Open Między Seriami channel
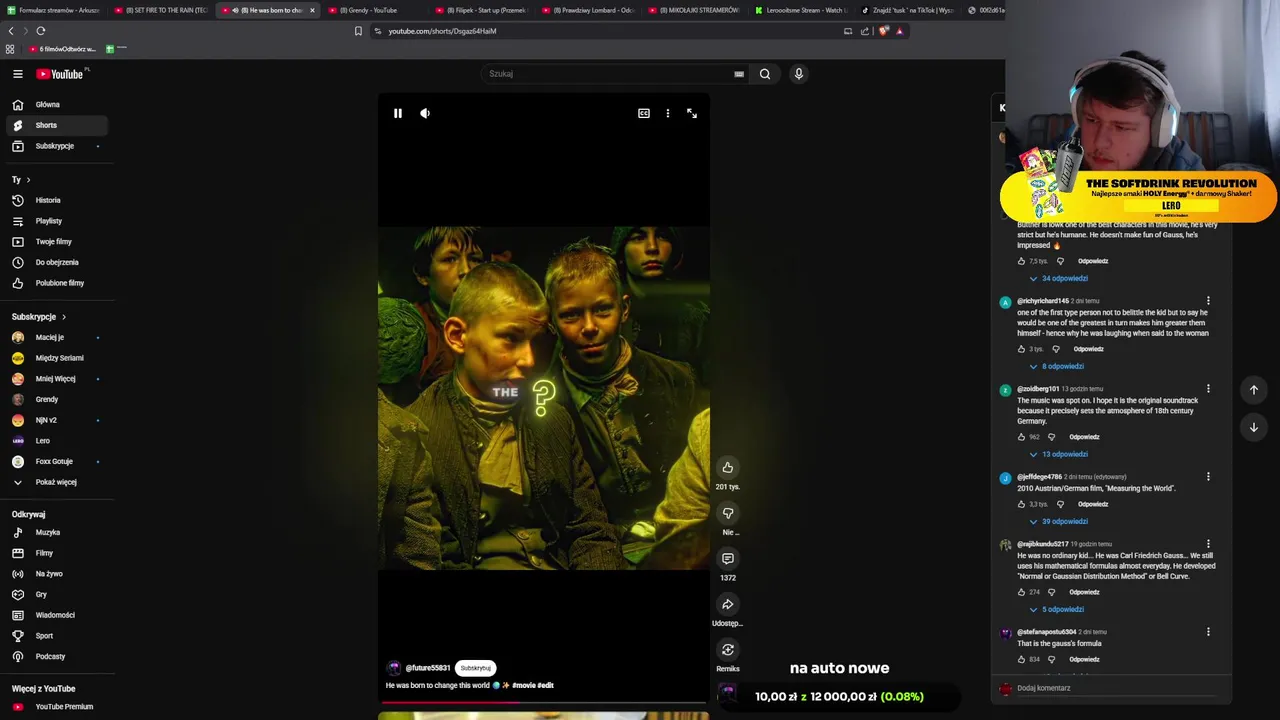This screenshot has height=720, width=1280. [57, 358]
